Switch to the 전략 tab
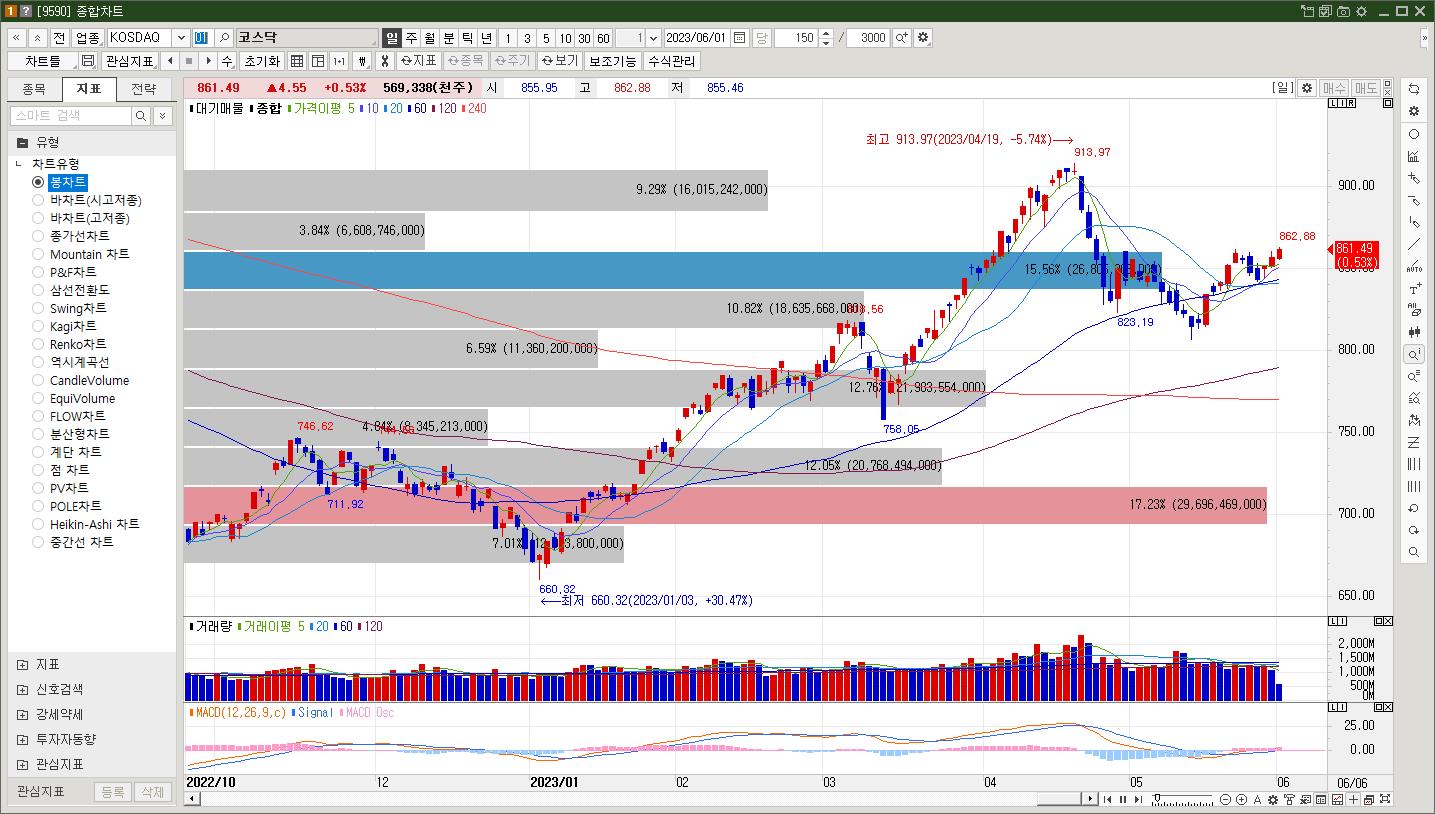Screen dimensions: 1435x814 (144, 89)
